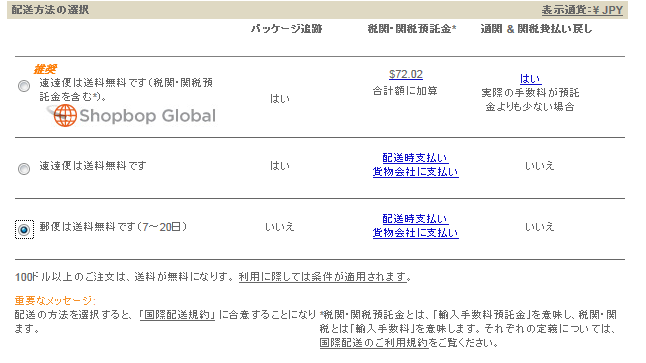Viewport: 646px width, 363px height.
Task: Click 合計額に加算 text under $72.02
Action: point(405,91)
